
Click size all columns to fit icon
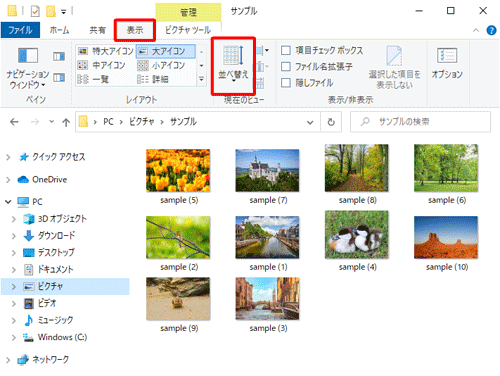point(261,83)
